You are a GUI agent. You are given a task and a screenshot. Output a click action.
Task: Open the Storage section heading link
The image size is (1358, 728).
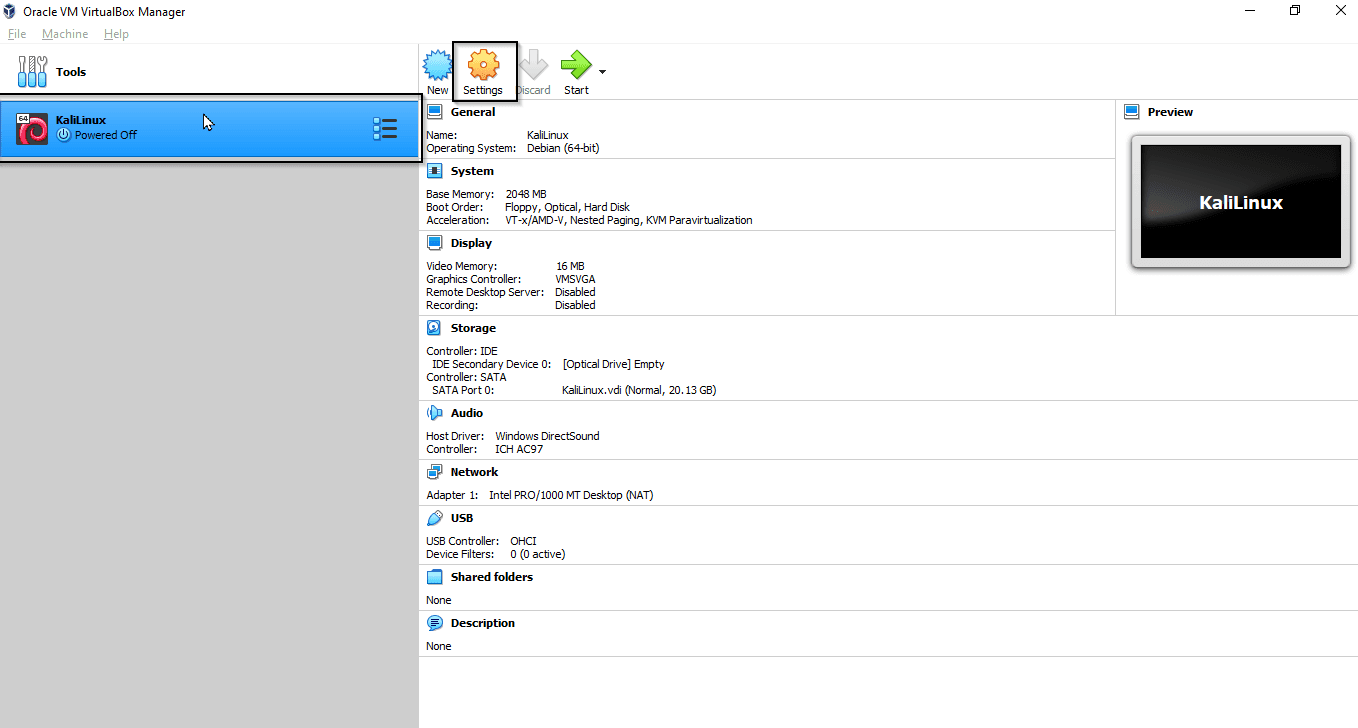click(x=473, y=328)
